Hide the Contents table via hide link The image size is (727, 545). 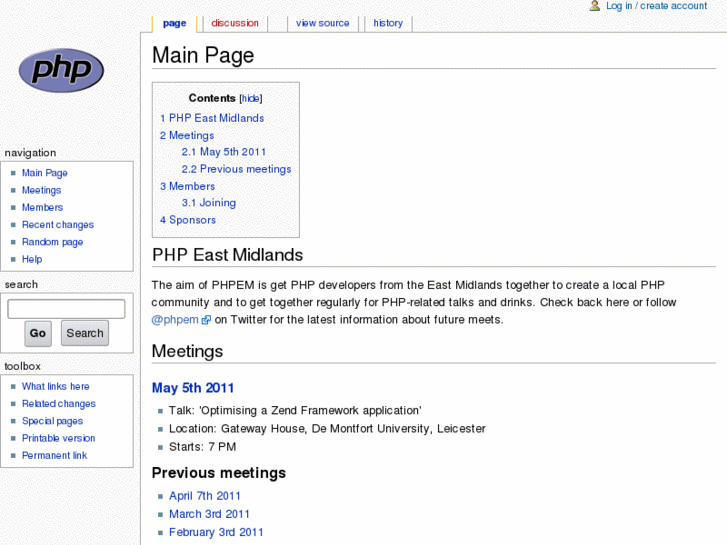[251, 98]
